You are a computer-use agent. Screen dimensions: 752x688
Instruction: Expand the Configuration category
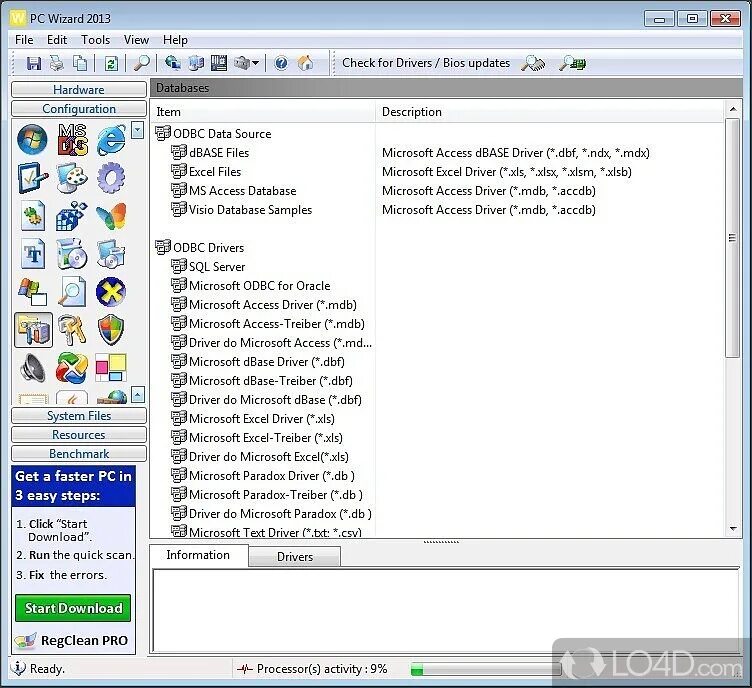coord(79,109)
